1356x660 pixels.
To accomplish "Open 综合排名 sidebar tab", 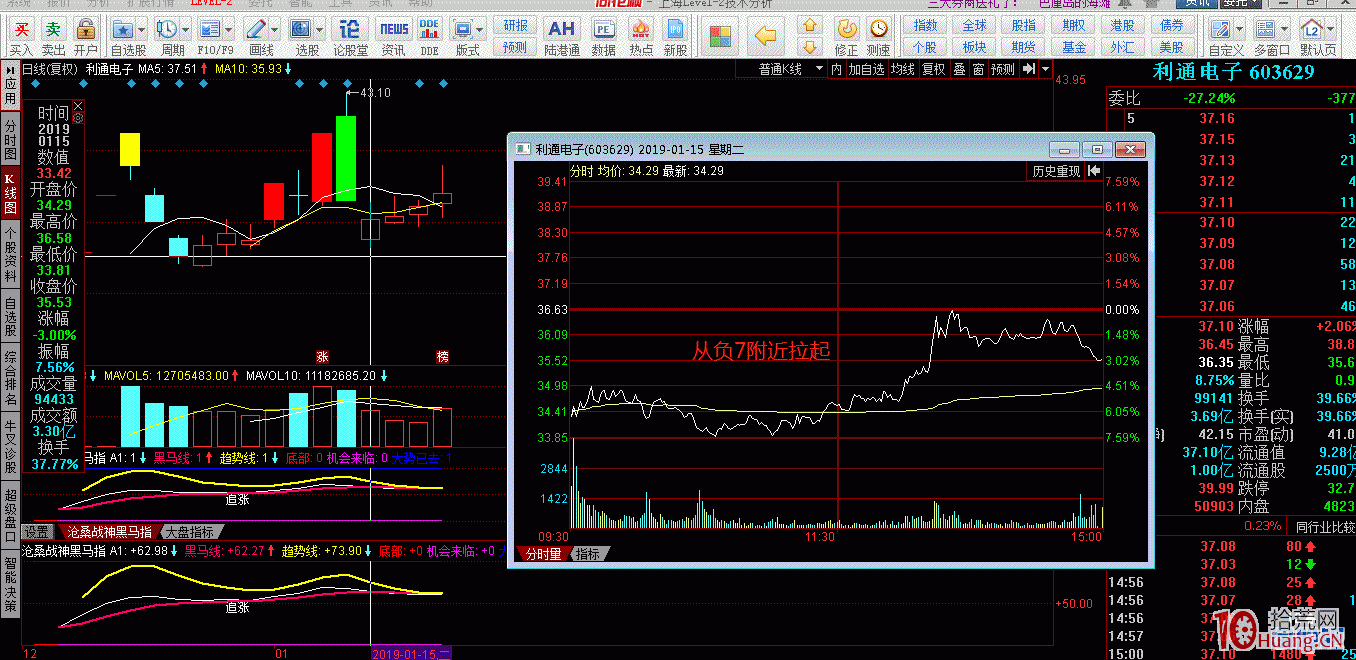I will coord(10,379).
